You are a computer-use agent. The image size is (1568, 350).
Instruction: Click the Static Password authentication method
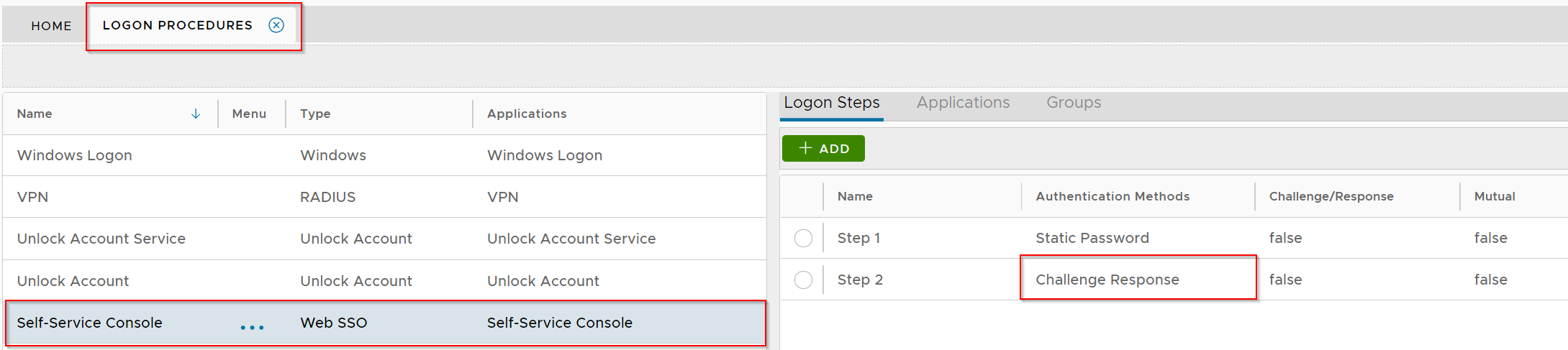(x=1092, y=238)
